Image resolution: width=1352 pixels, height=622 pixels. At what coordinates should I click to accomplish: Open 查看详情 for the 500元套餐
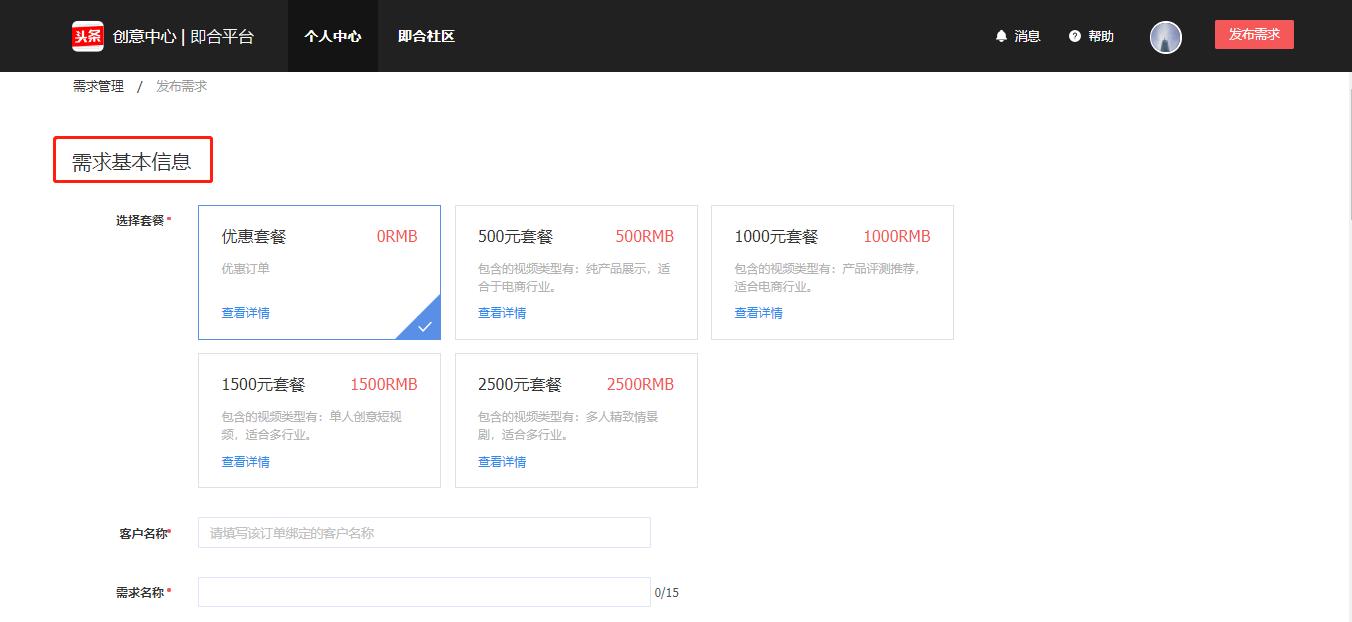coord(501,312)
